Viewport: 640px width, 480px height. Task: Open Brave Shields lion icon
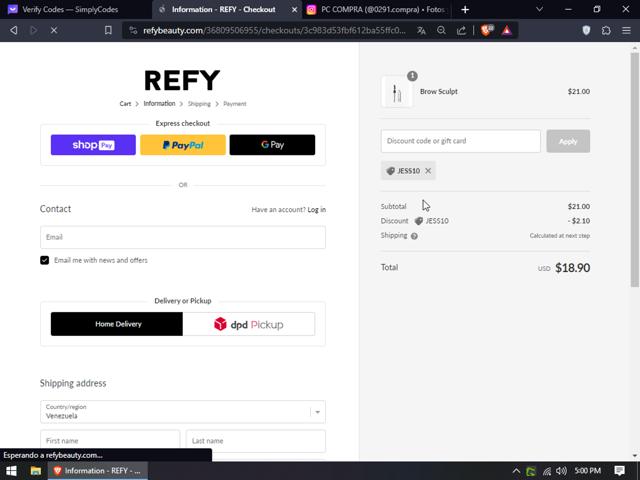tap(487, 30)
